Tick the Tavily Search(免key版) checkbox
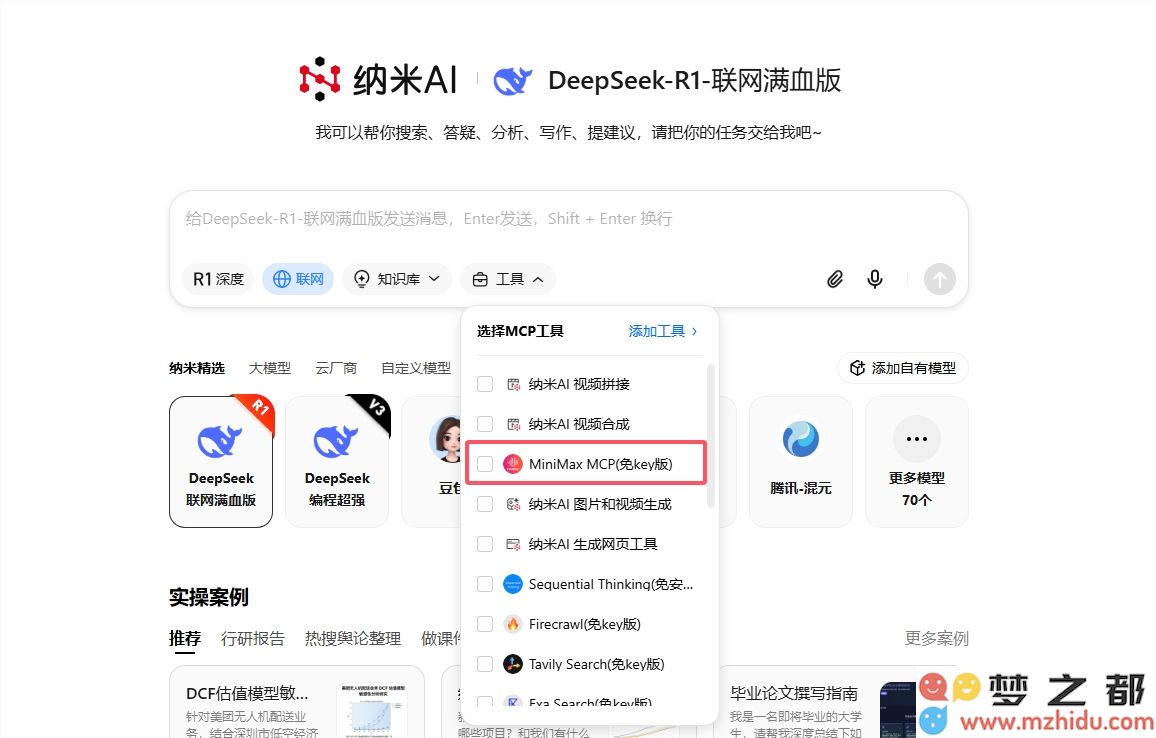The image size is (1156, 738). coord(485,664)
